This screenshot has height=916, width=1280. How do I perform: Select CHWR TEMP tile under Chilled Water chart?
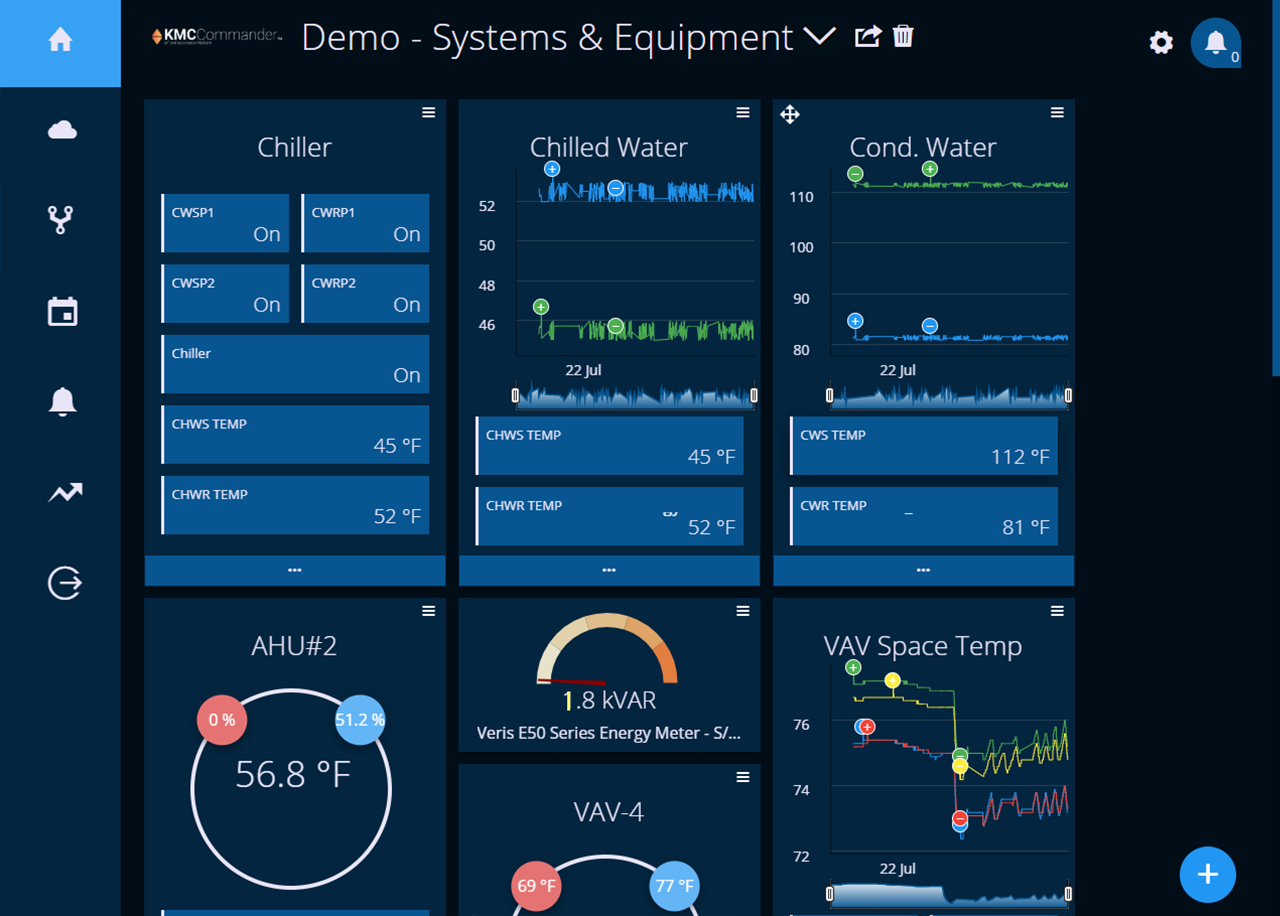(x=609, y=516)
